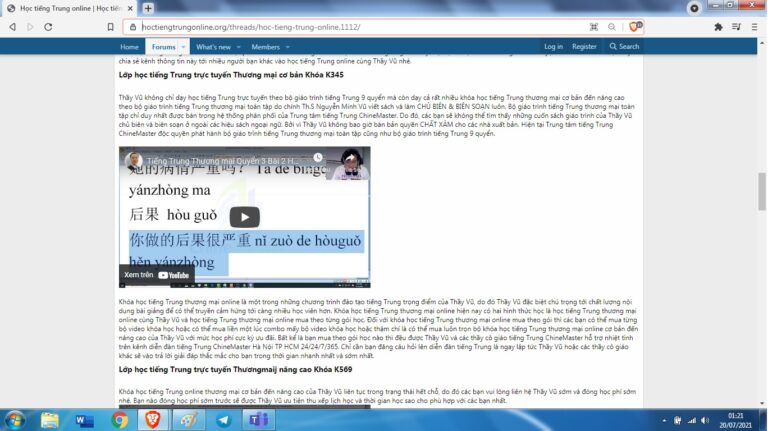Click the video's Watch Later clock icon
The height and width of the screenshot is (431, 768).
pos(317,159)
